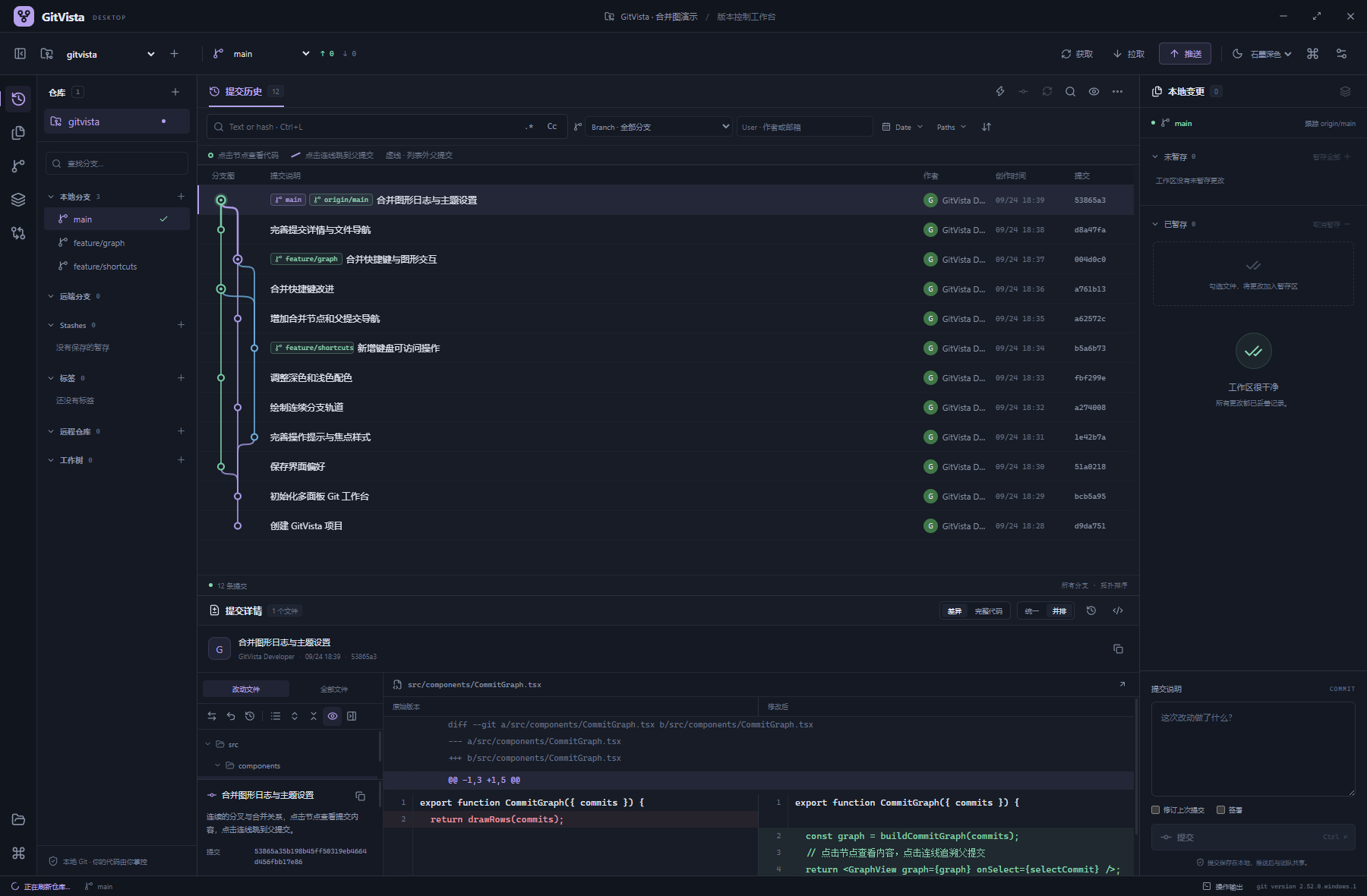Click the 推送 push button
The width and height of the screenshot is (1367, 896).
click(x=1185, y=54)
